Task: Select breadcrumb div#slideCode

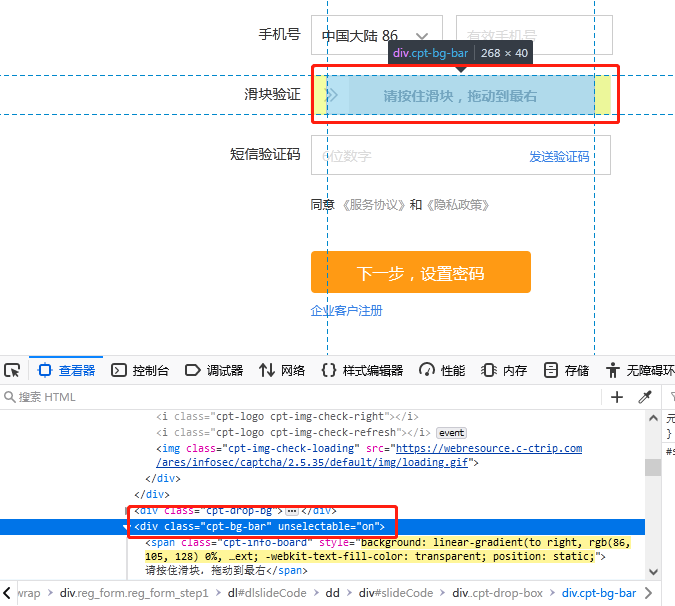Action: click(x=396, y=593)
